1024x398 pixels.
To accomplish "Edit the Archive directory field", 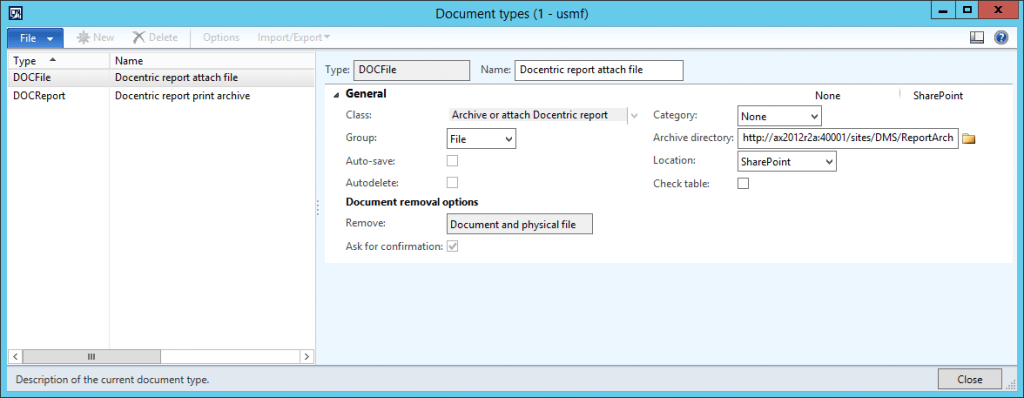I will tap(848, 139).
